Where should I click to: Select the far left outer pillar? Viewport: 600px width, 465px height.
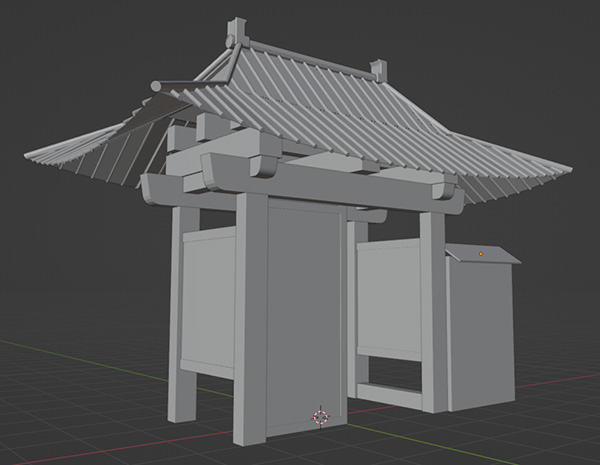pos(182,310)
